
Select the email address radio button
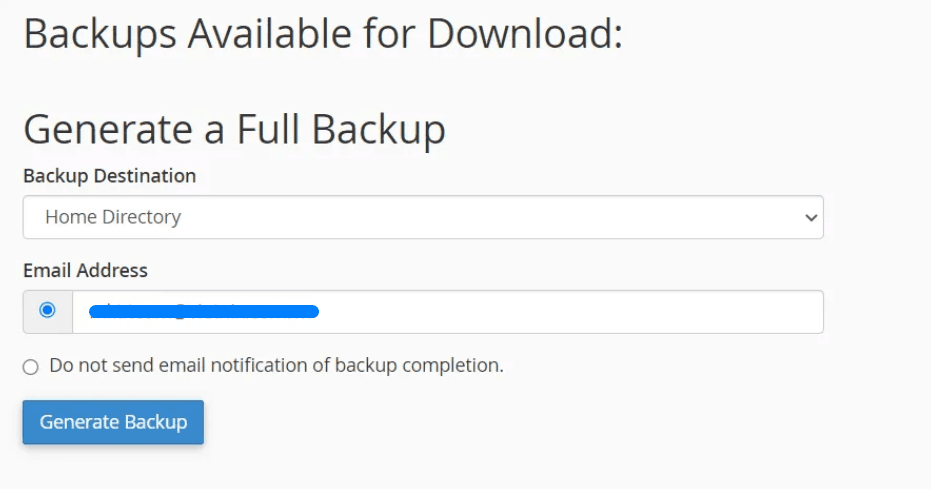pyautogui.click(x=47, y=311)
